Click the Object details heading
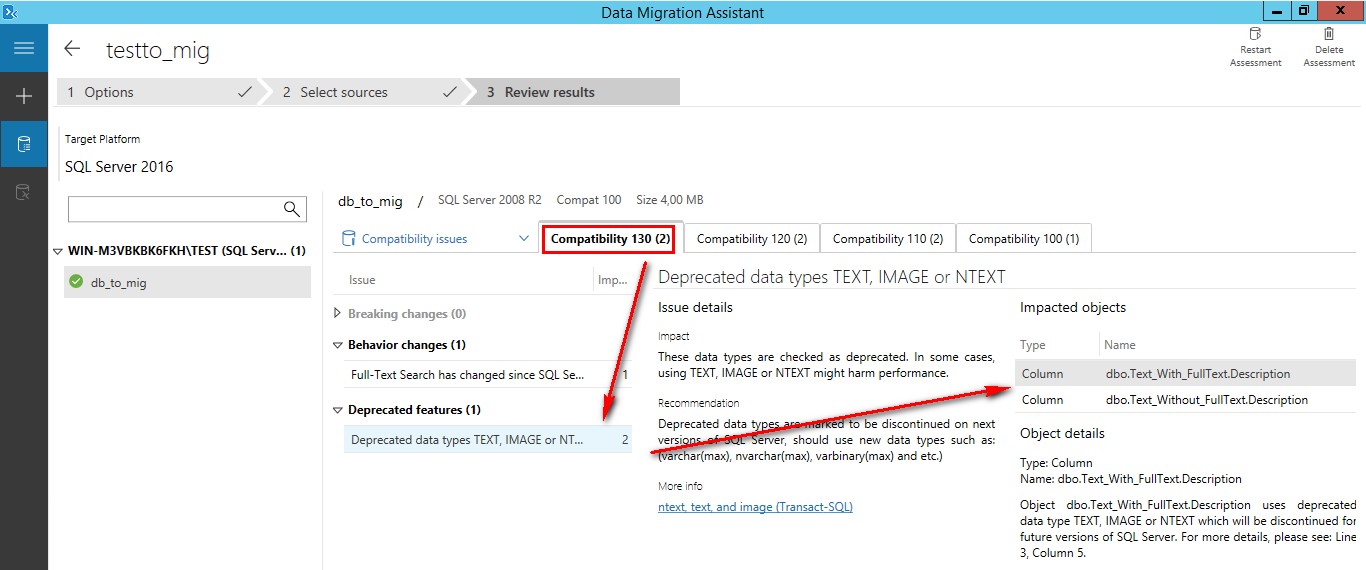The width and height of the screenshot is (1366, 570). tap(1062, 434)
